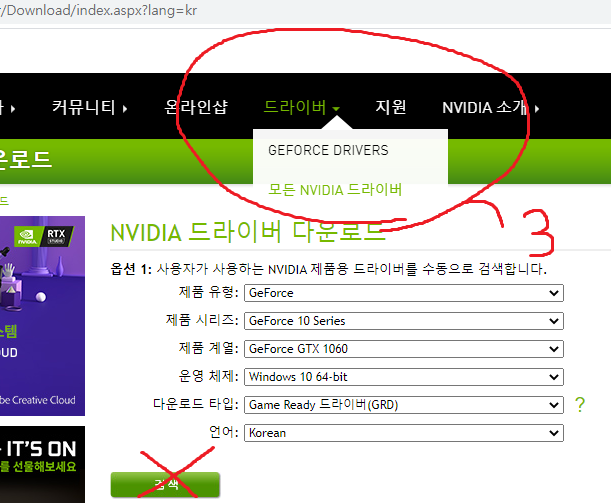Collapse the arrow next to 드라이버
Screen dimensions: 611x503
point(336,109)
